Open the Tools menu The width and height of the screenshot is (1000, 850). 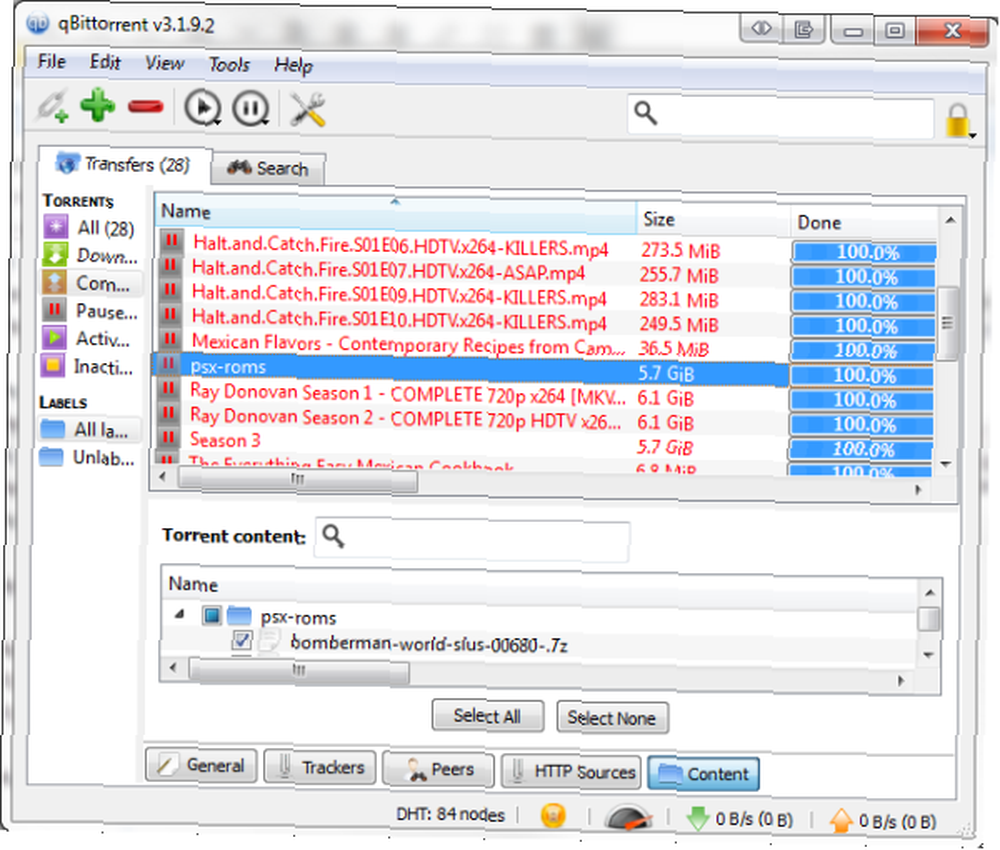click(229, 64)
